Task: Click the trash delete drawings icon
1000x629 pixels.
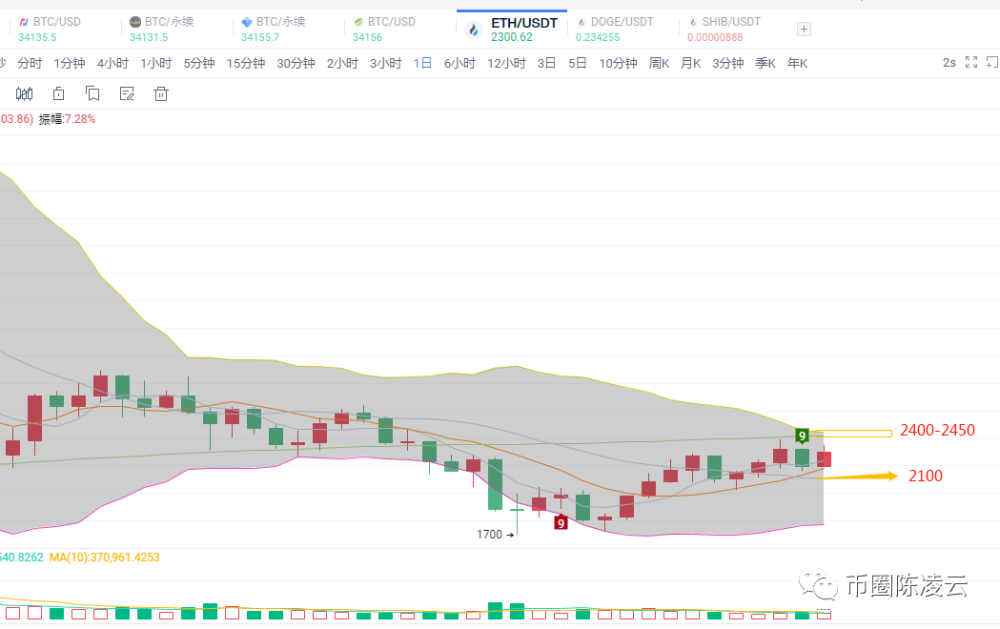Action: coord(161,94)
